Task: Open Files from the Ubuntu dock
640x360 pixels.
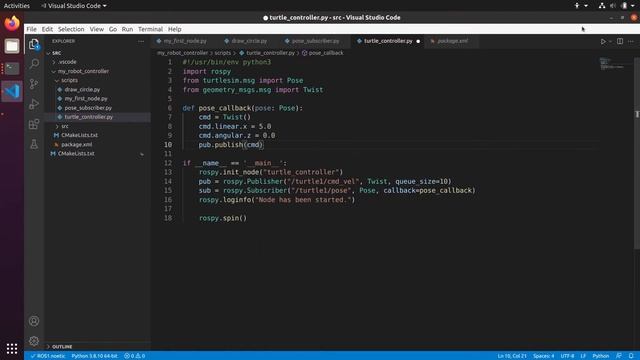Action: pyautogui.click(x=12, y=46)
